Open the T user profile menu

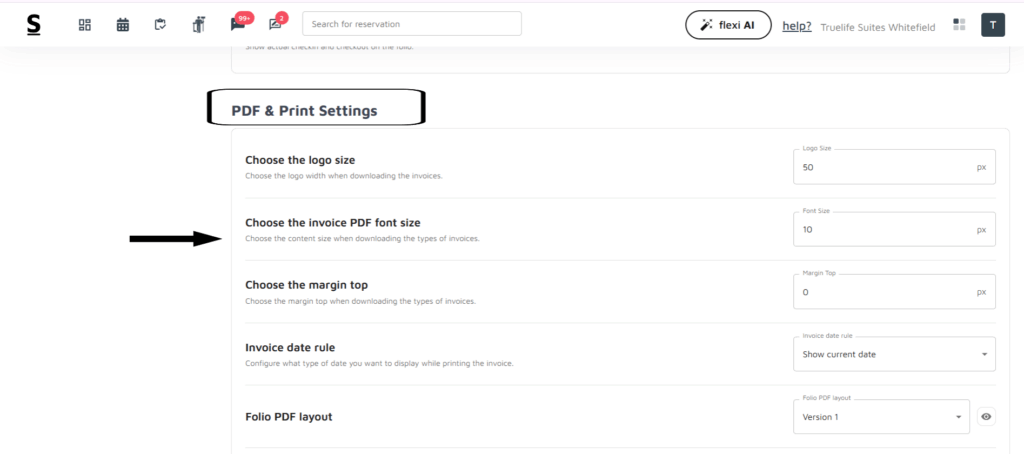(x=992, y=25)
